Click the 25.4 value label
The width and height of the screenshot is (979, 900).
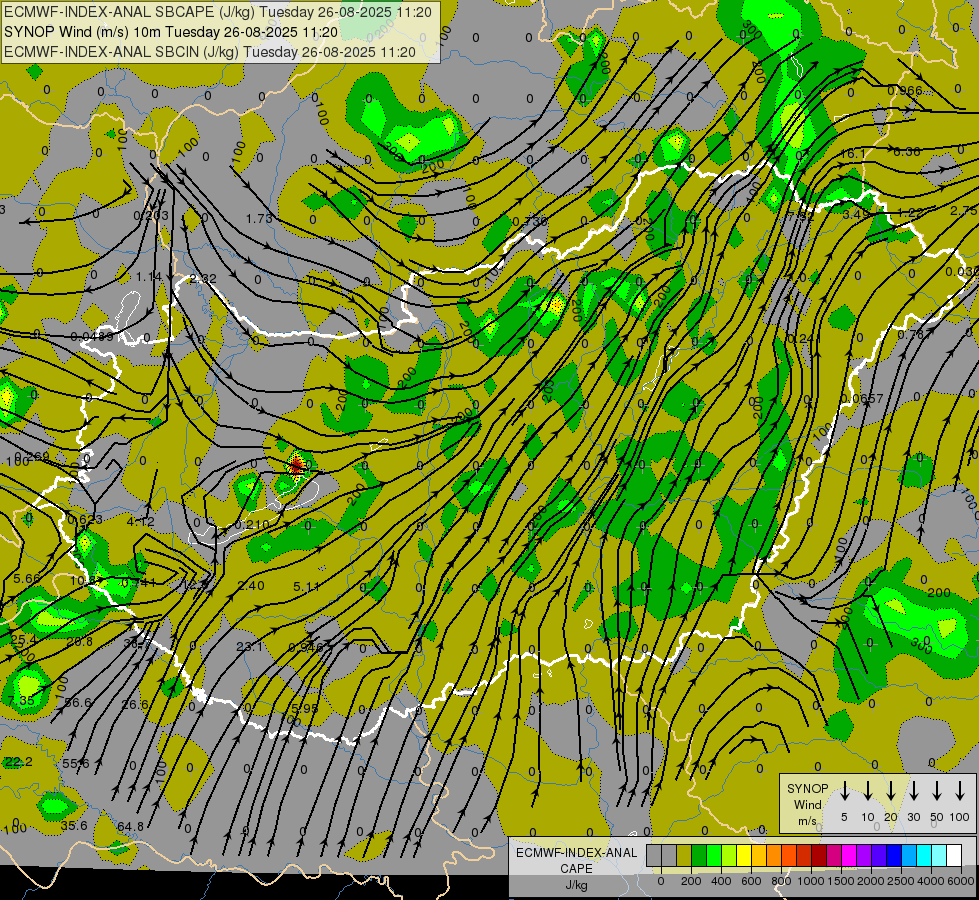point(23,639)
